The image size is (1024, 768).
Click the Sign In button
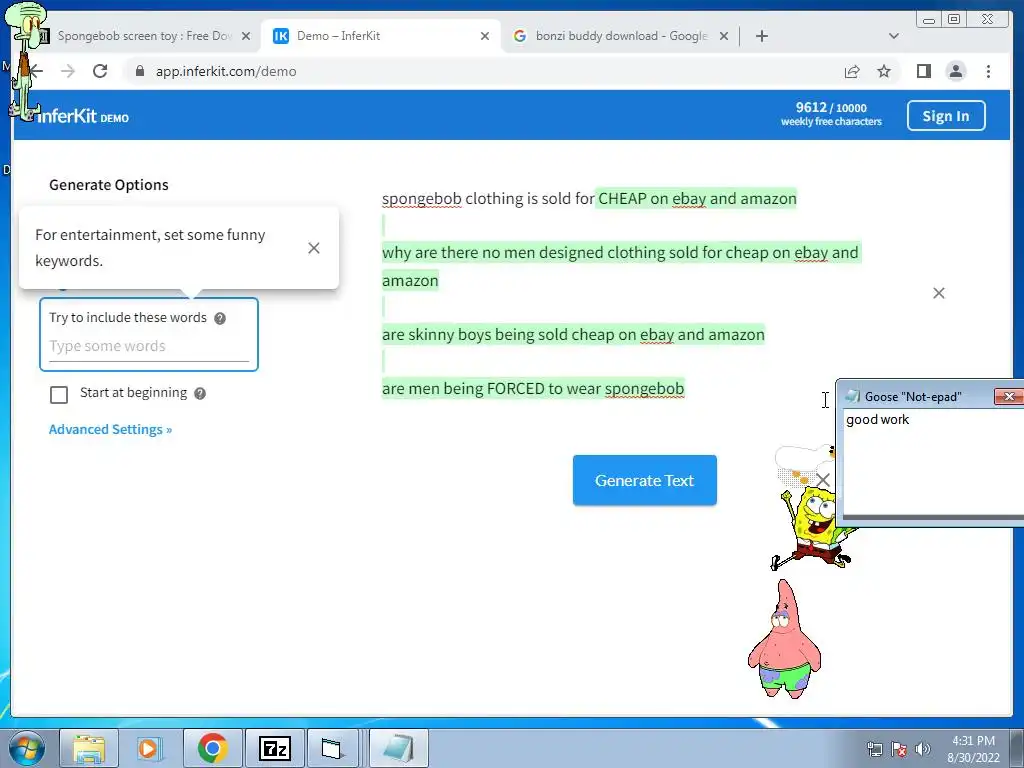[946, 116]
